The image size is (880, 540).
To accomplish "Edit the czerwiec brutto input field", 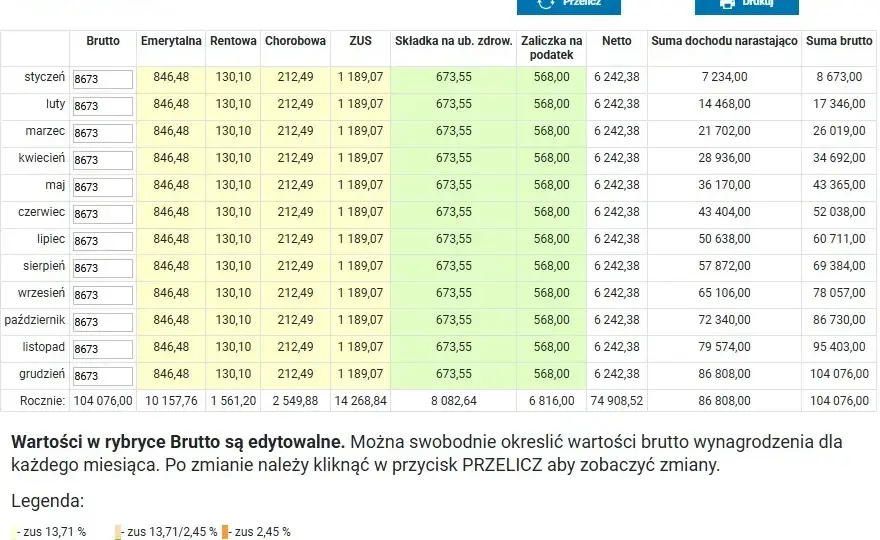I will point(103,214).
